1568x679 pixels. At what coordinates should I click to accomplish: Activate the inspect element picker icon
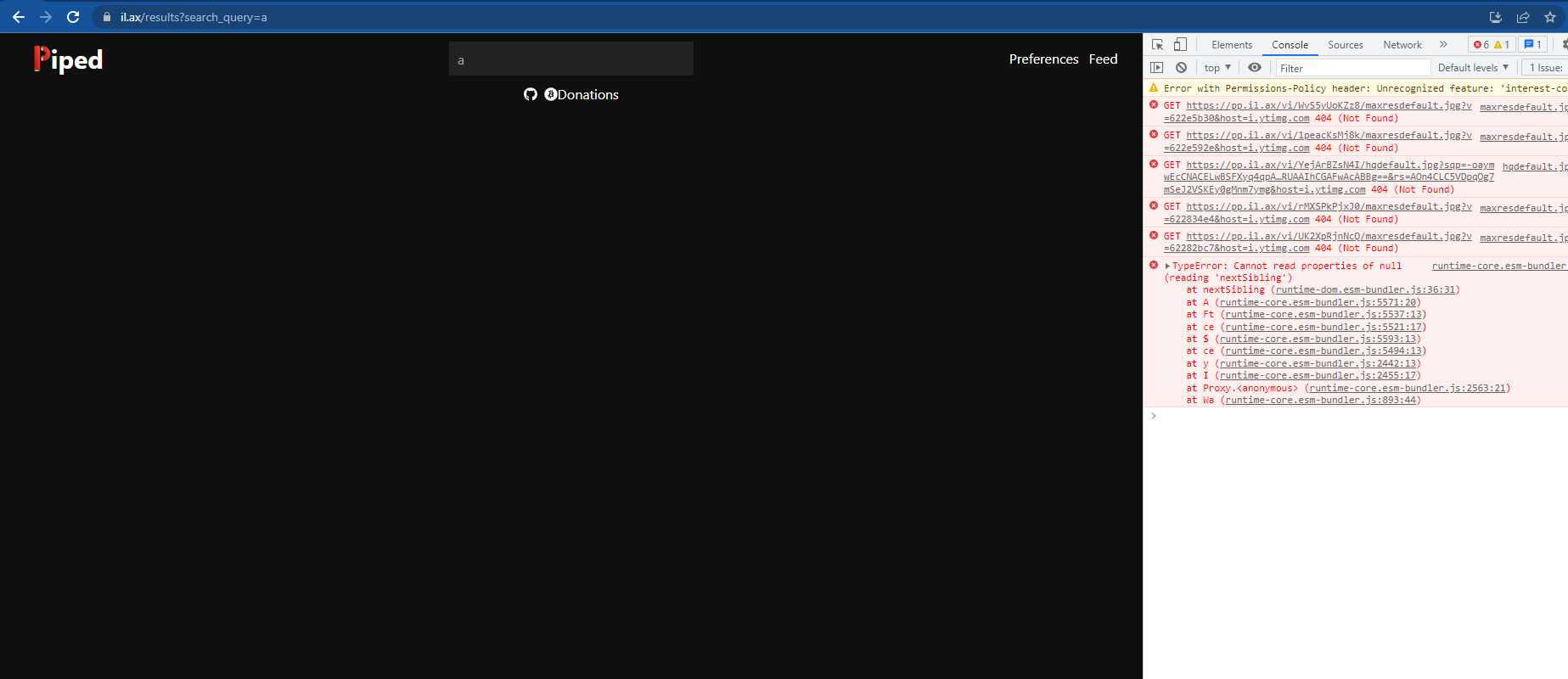pos(1157,45)
